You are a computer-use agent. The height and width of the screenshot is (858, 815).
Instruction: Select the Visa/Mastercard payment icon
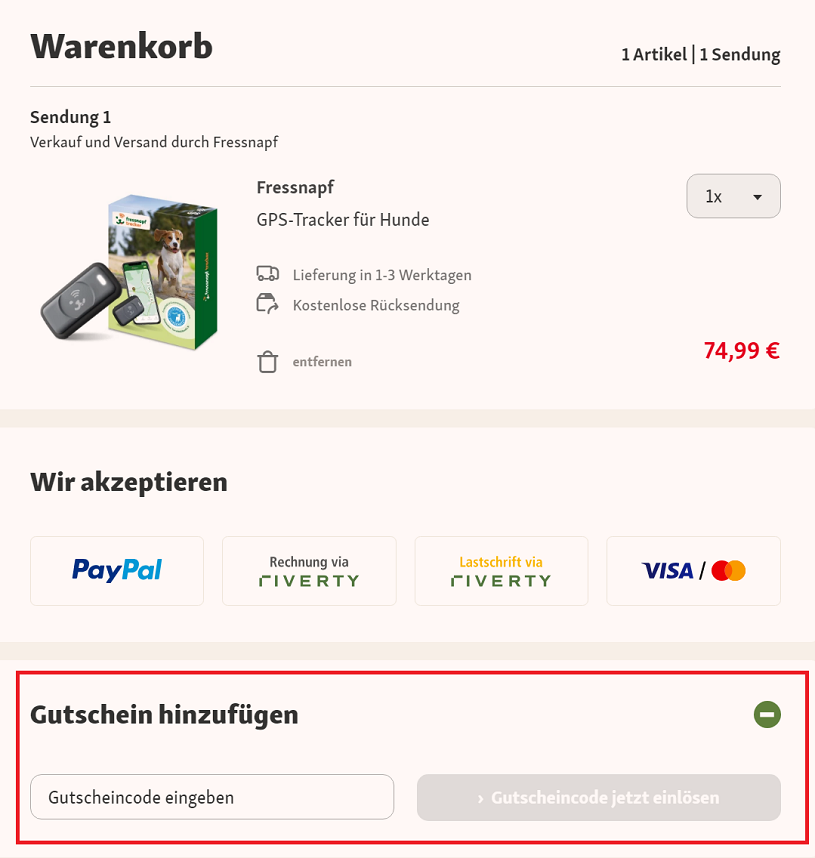pyautogui.click(x=693, y=570)
